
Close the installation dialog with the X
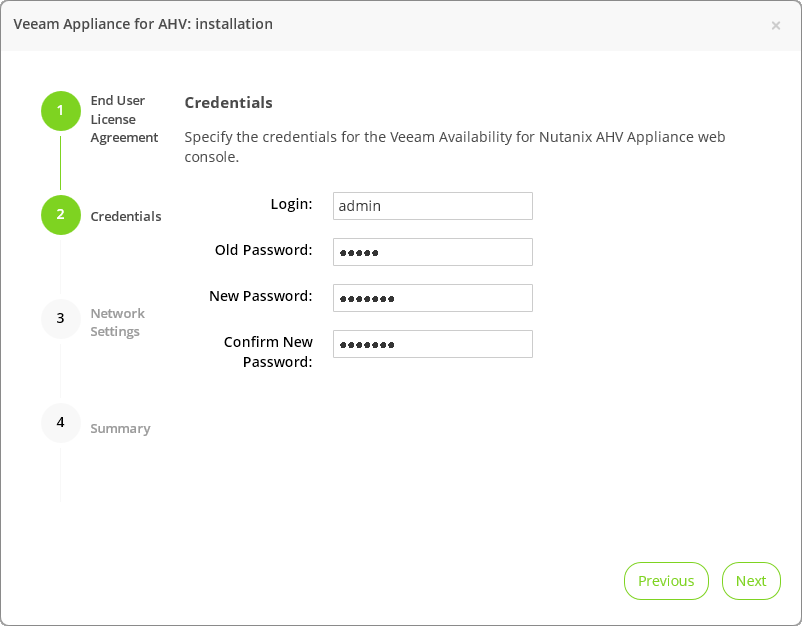(x=776, y=25)
